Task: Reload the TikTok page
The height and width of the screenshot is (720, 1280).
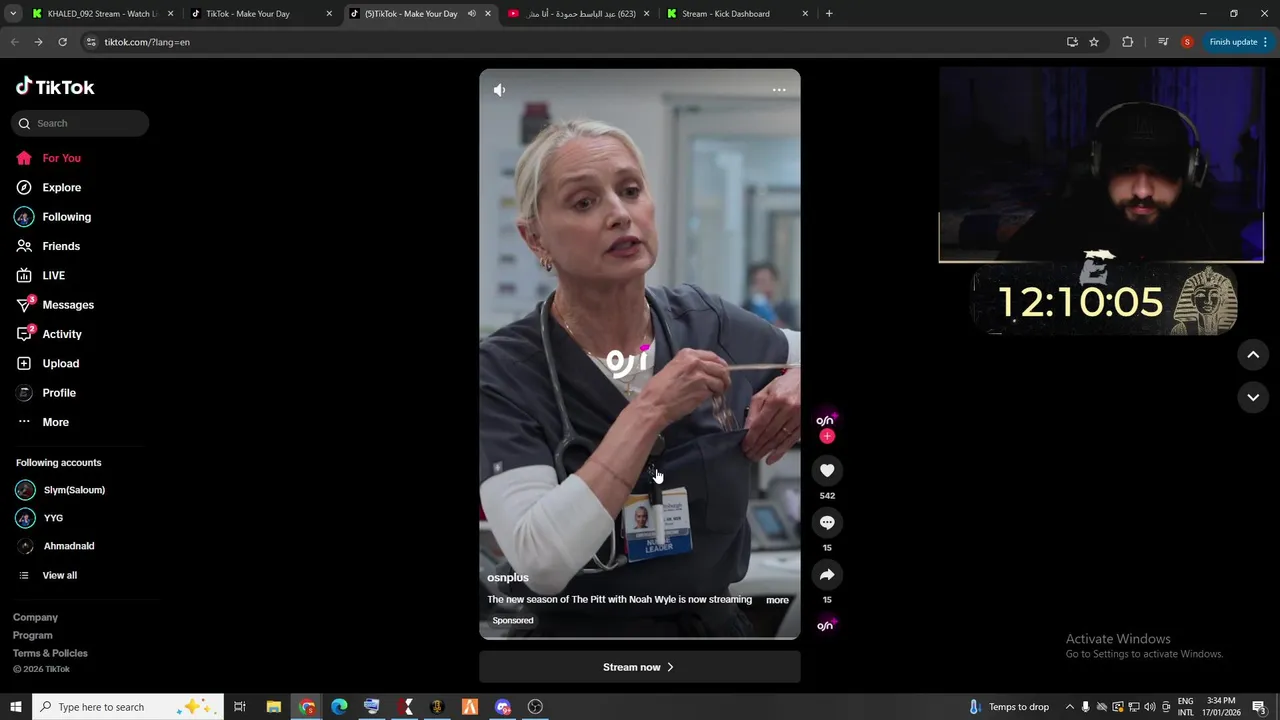Action: pyautogui.click(x=62, y=42)
